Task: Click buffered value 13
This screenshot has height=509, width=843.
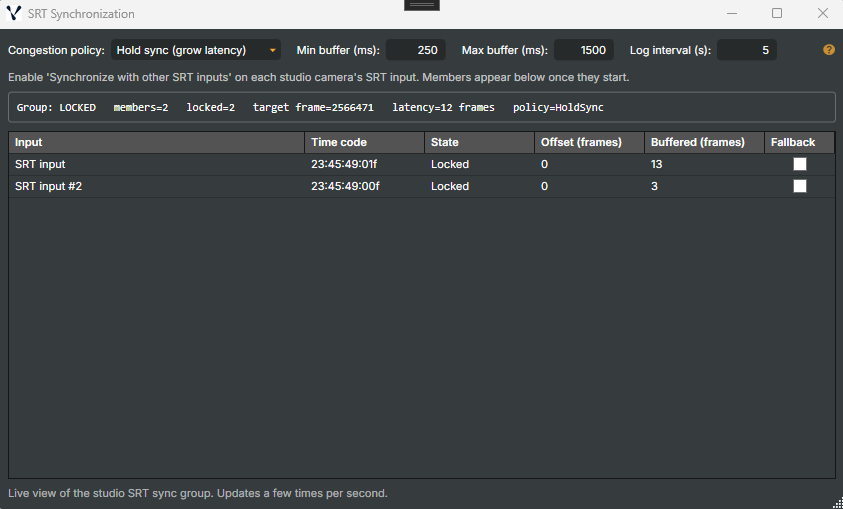Action: coord(656,164)
